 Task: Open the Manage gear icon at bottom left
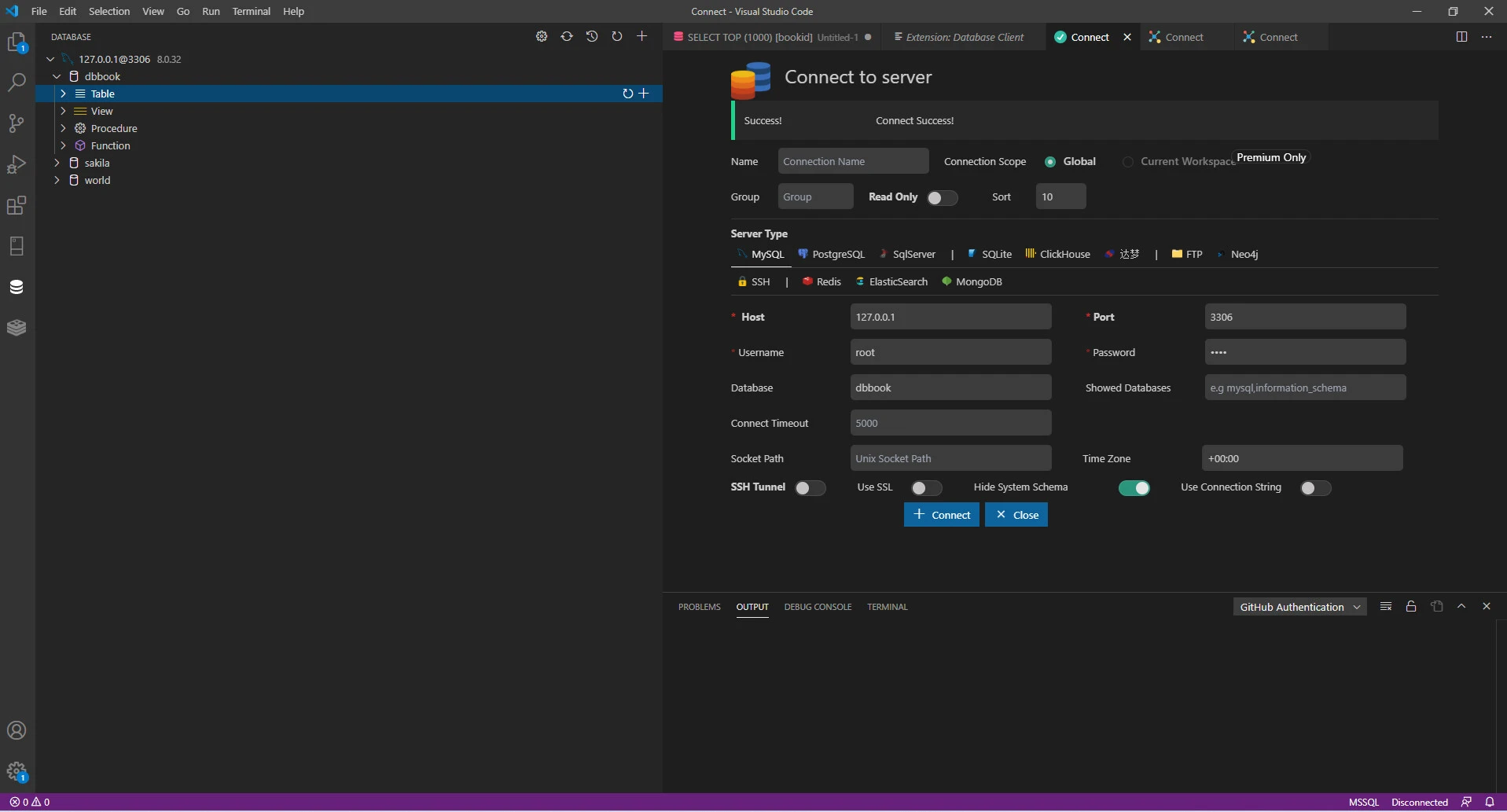[17, 771]
